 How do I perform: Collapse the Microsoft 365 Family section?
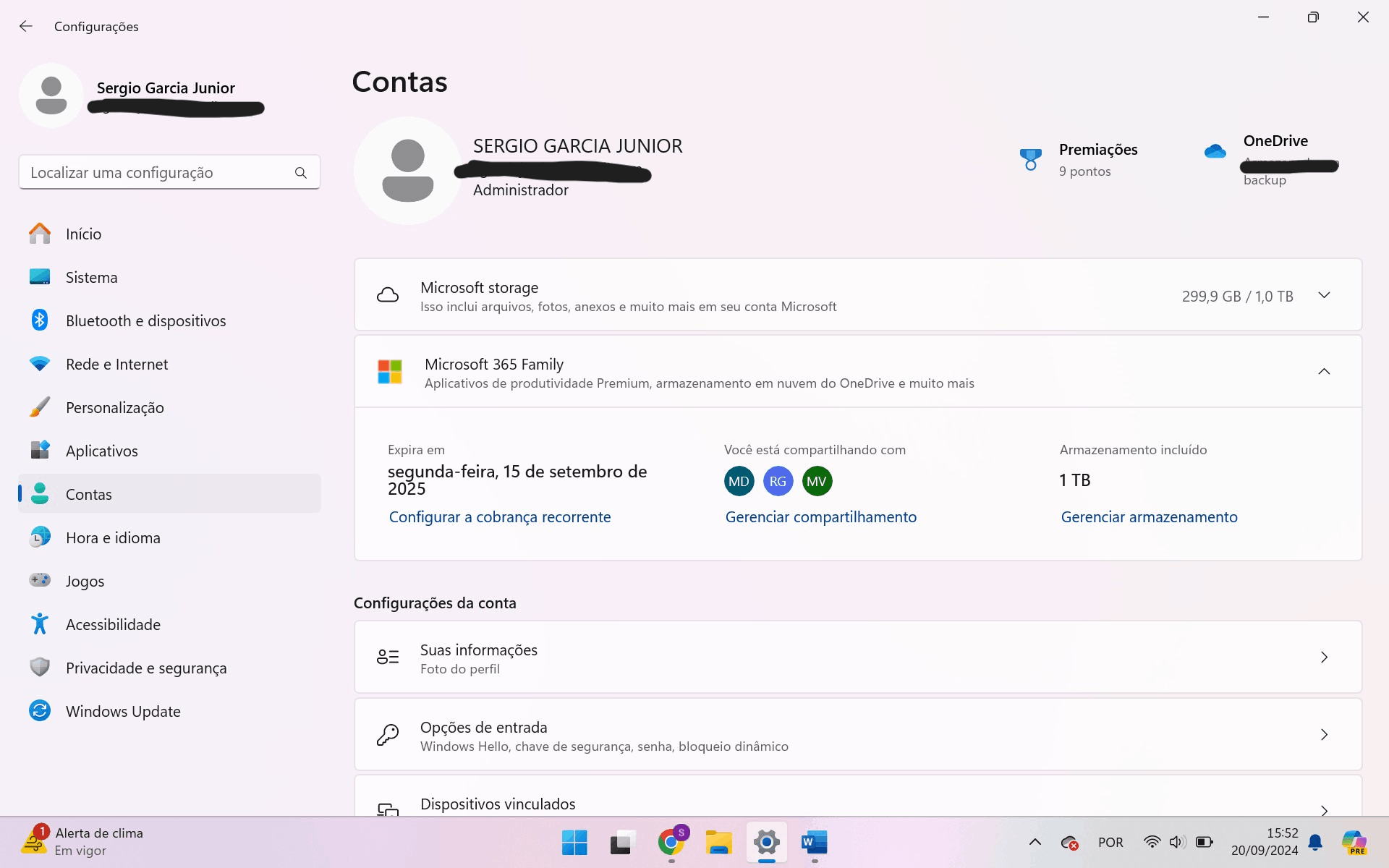coord(1324,372)
